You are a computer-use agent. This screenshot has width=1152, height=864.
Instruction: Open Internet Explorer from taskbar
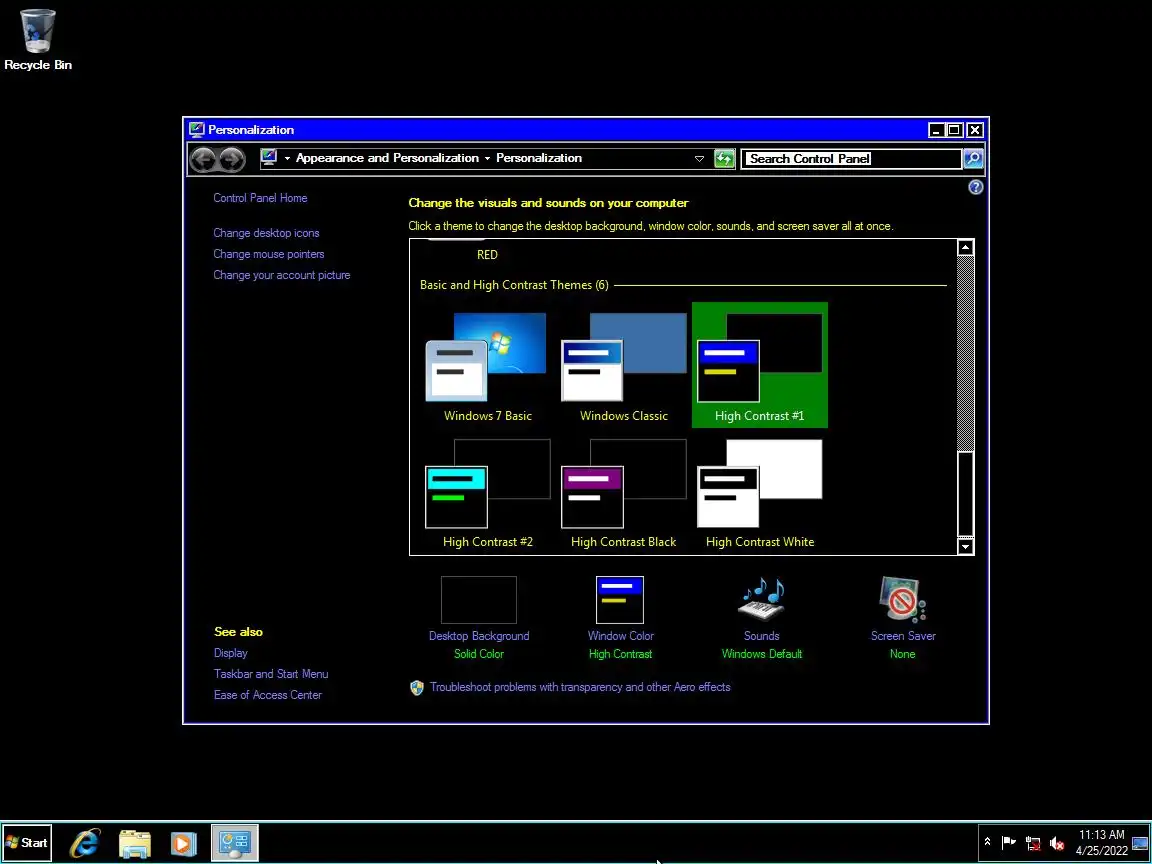(85, 843)
